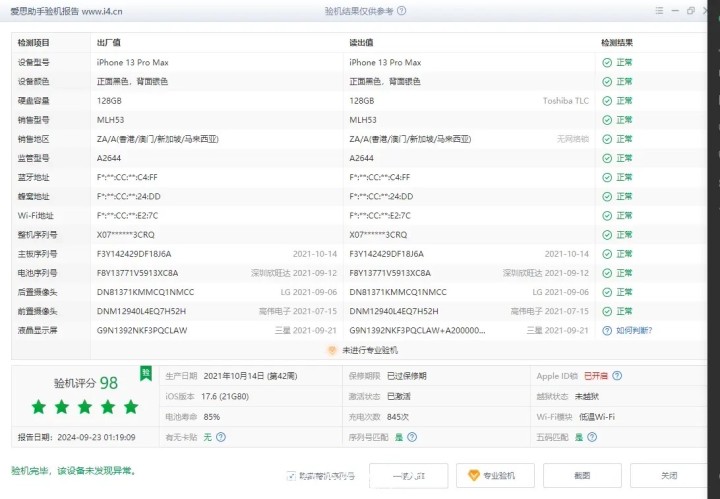Click the green check icon in 前置摄像头 row

click(x=607, y=311)
